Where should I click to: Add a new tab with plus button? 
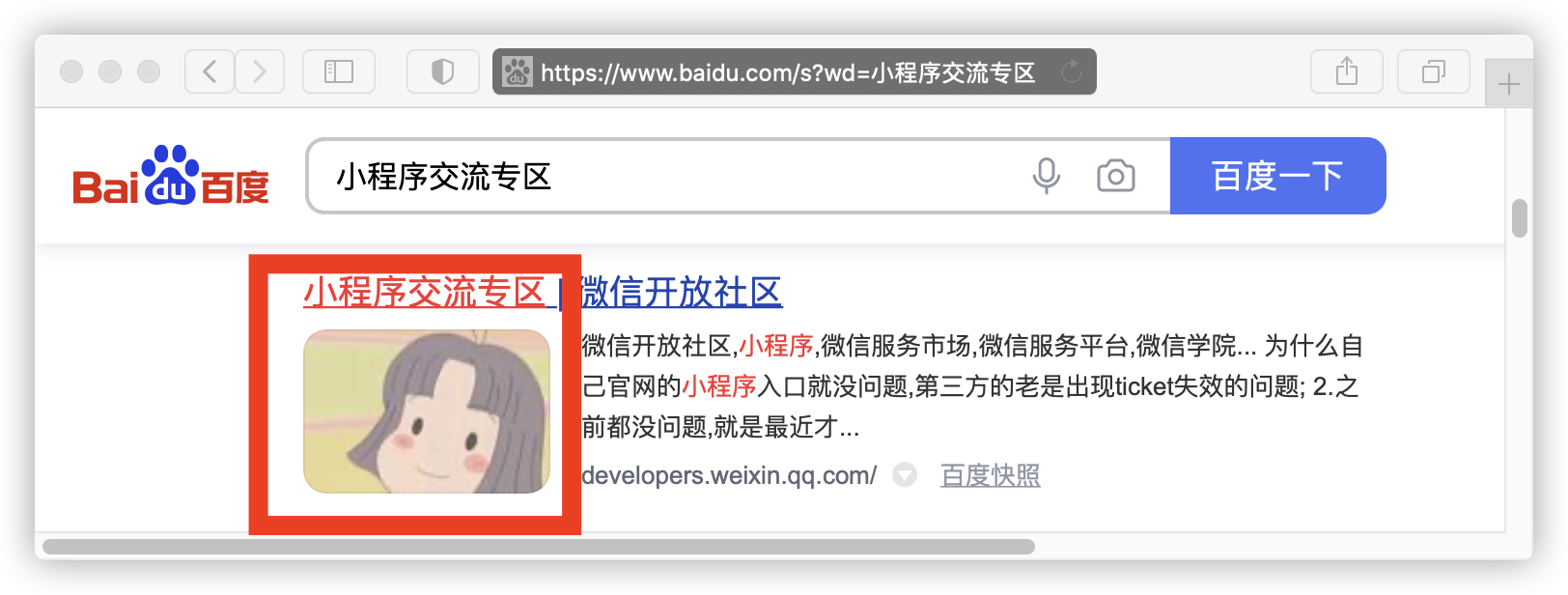pyautogui.click(x=1509, y=84)
